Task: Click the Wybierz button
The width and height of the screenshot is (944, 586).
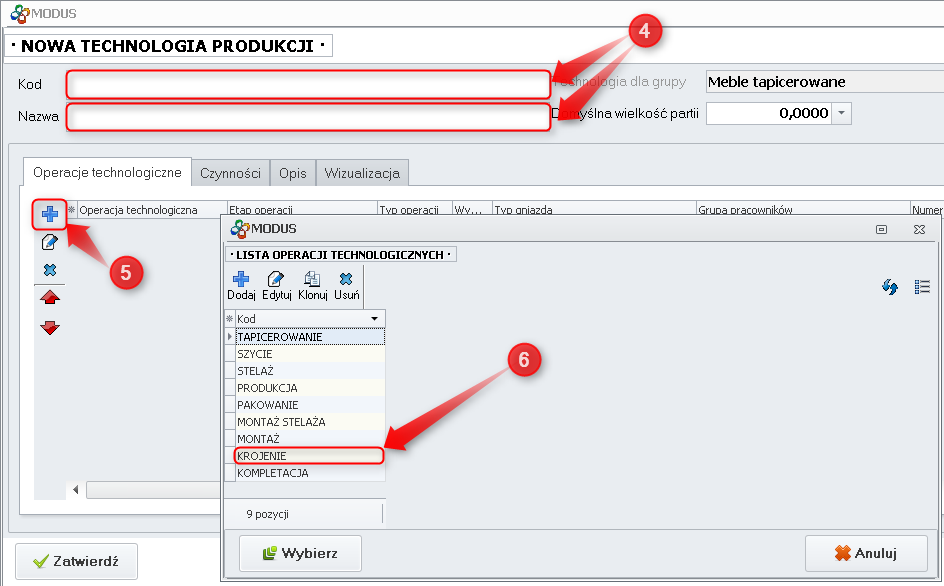Action: [300, 553]
